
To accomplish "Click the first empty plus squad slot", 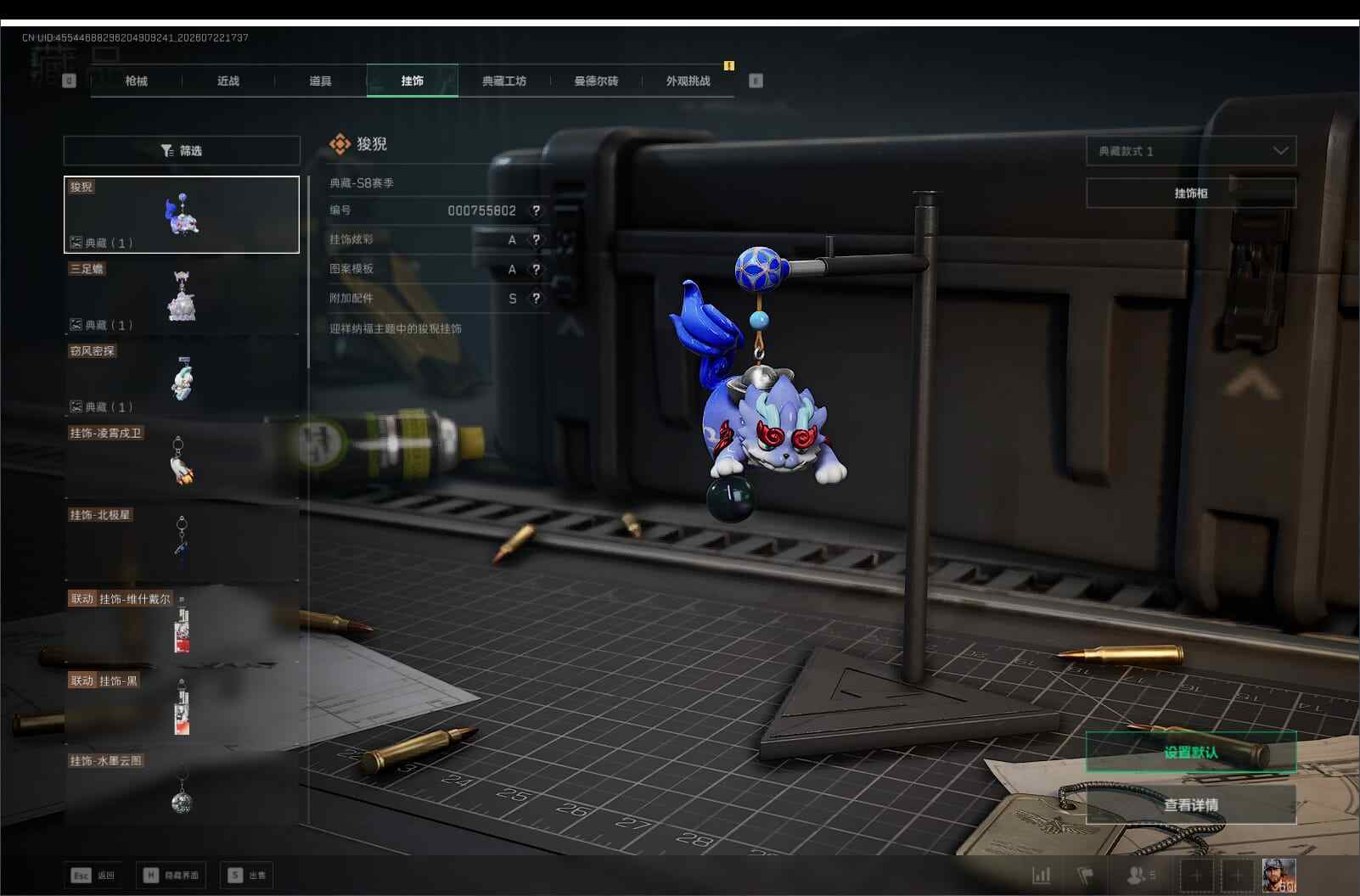I will point(1197,875).
